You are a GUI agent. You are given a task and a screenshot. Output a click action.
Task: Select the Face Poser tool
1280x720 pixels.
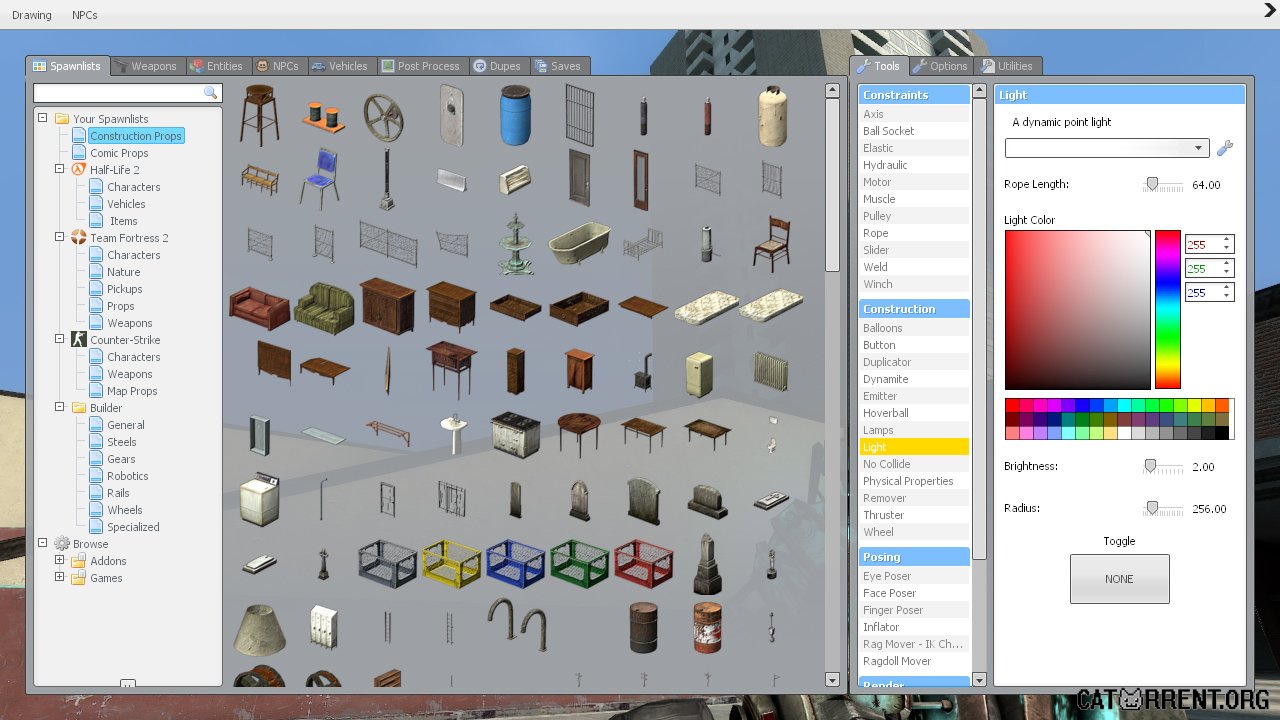[914, 593]
